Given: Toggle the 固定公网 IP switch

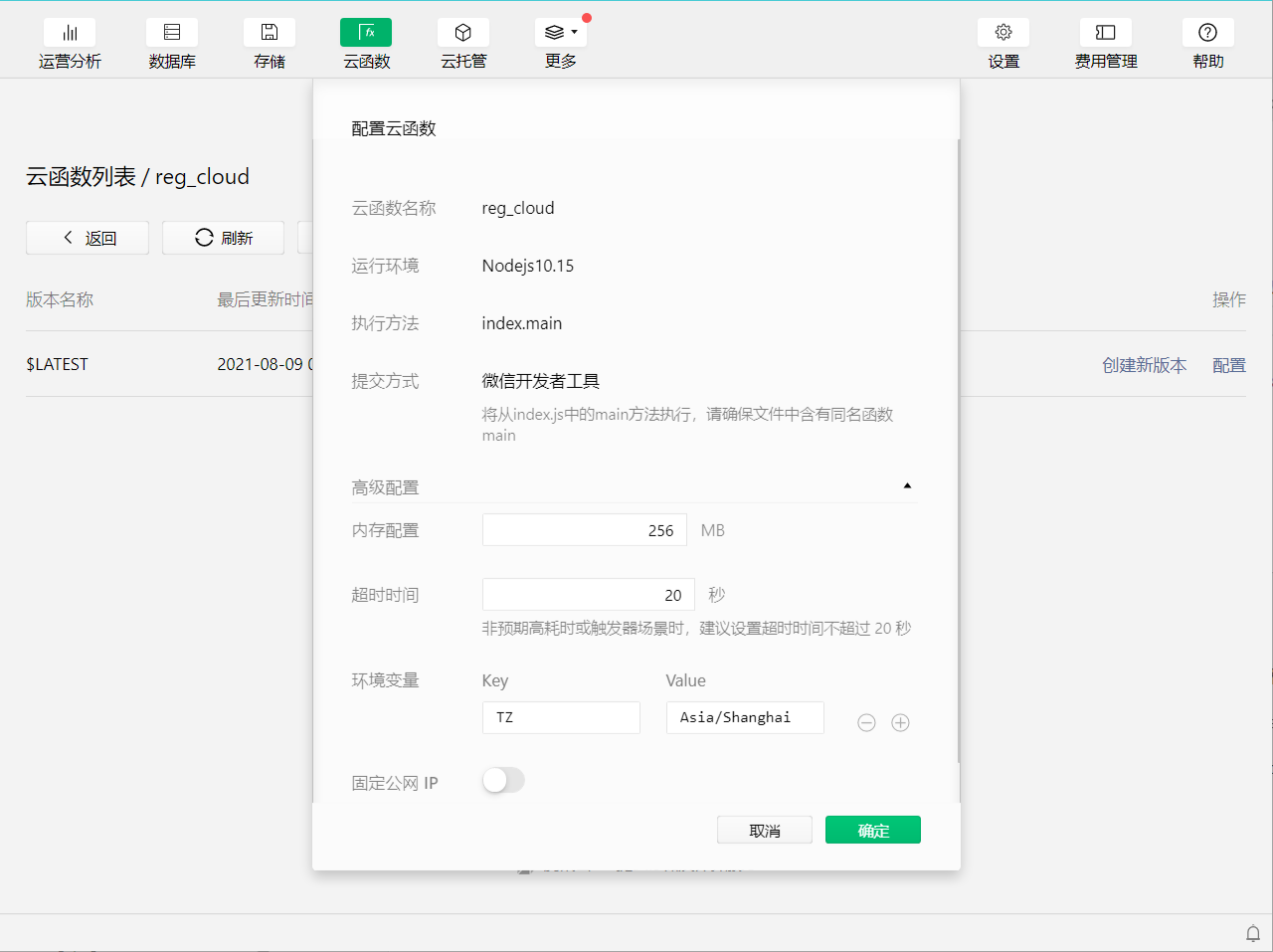Looking at the screenshot, I should (x=503, y=781).
